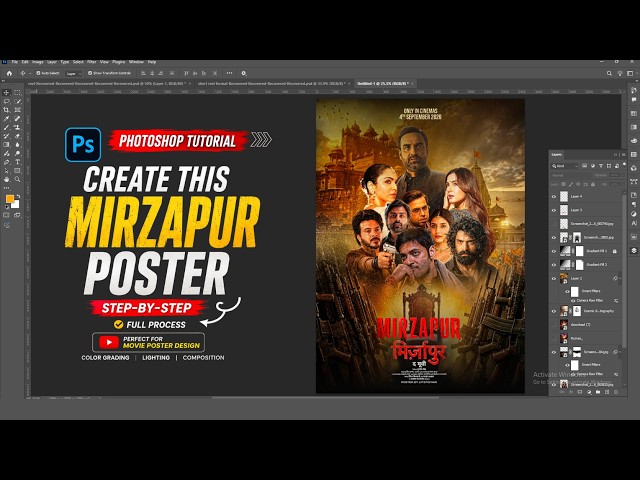Click Create new adjustment layer button
The image size is (640, 480).
[589, 392]
